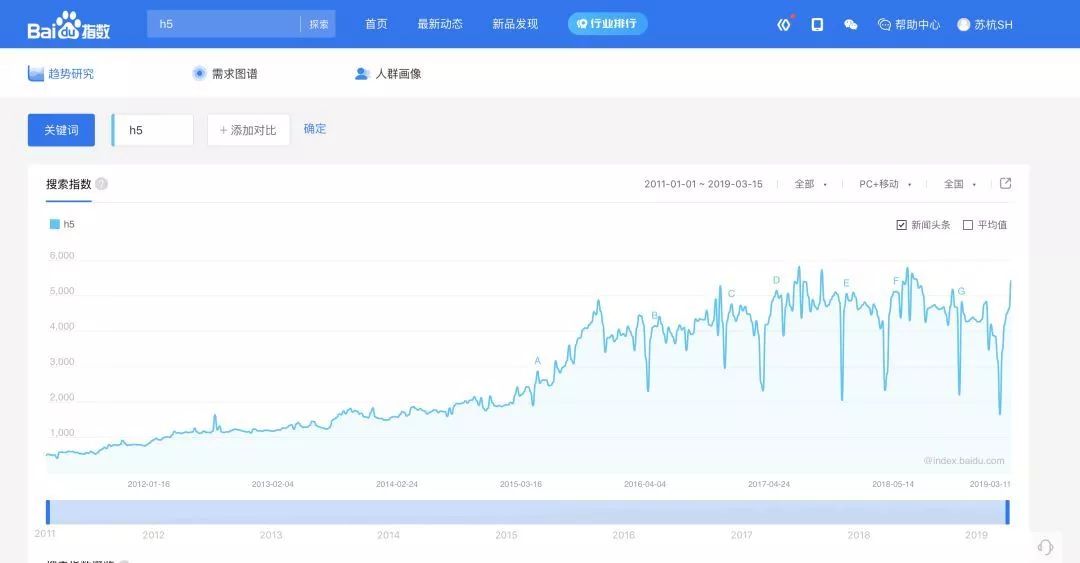Open the date range 2011-01-01 ~ 2019-03-15 picker
This screenshot has width=1080, height=563.
703,184
